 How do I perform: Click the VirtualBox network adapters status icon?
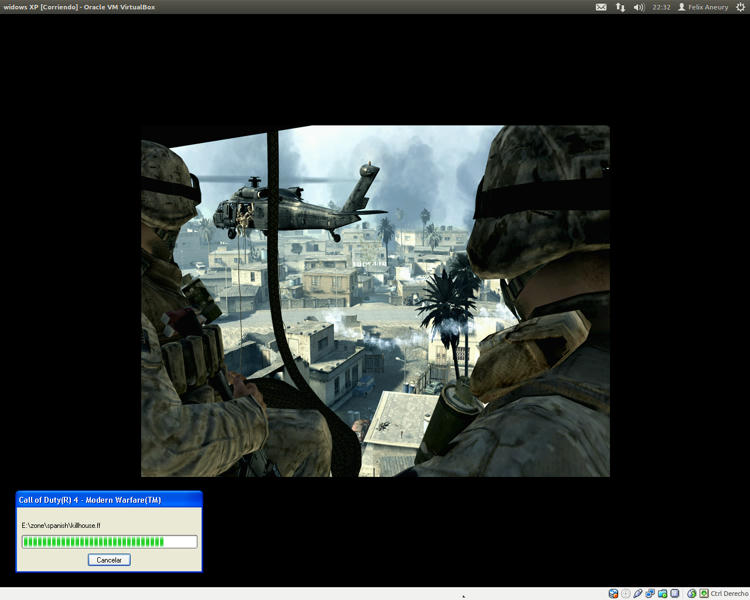[650, 594]
